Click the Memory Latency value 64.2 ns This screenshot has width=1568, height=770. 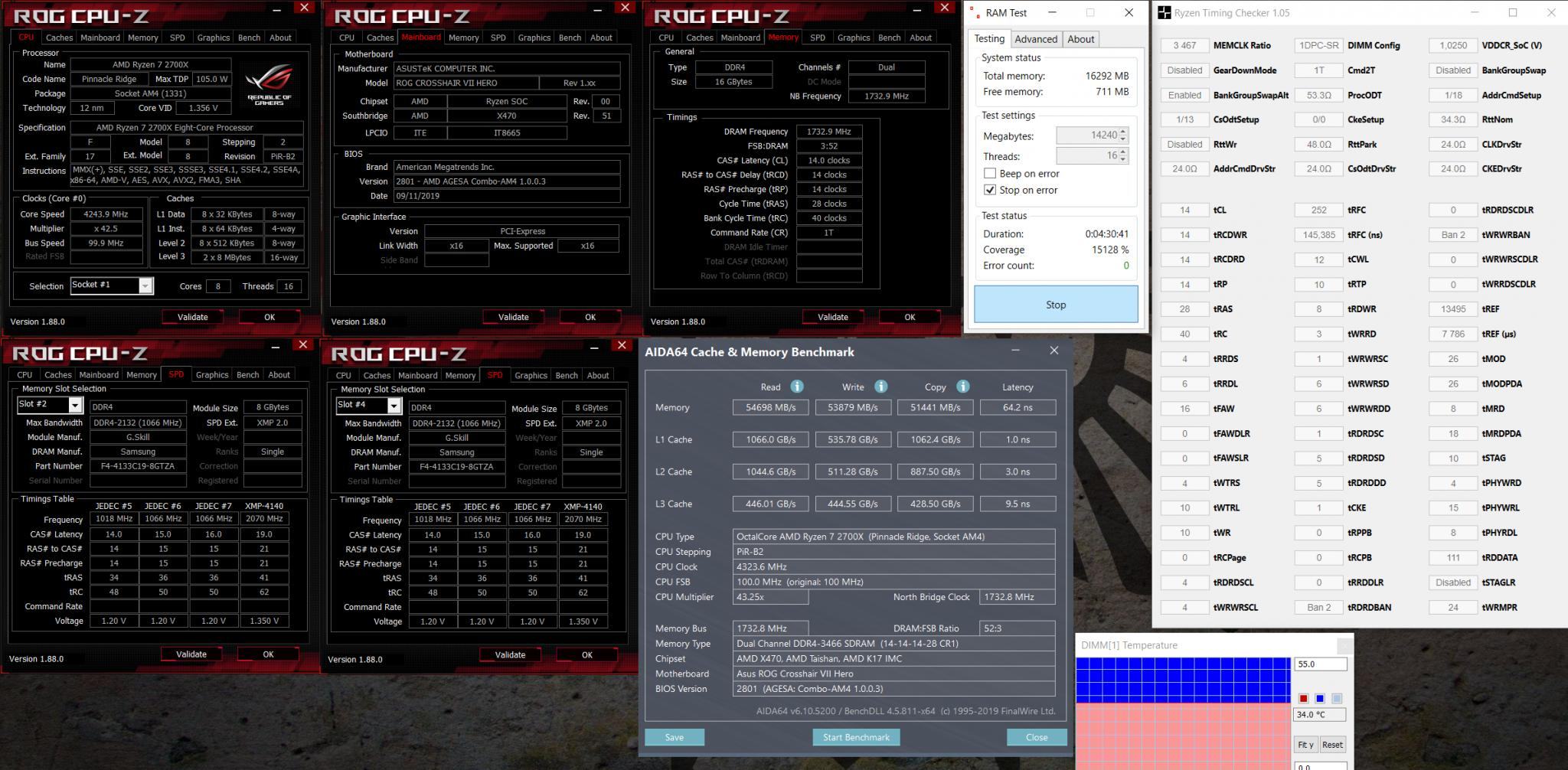pyautogui.click(x=1018, y=407)
